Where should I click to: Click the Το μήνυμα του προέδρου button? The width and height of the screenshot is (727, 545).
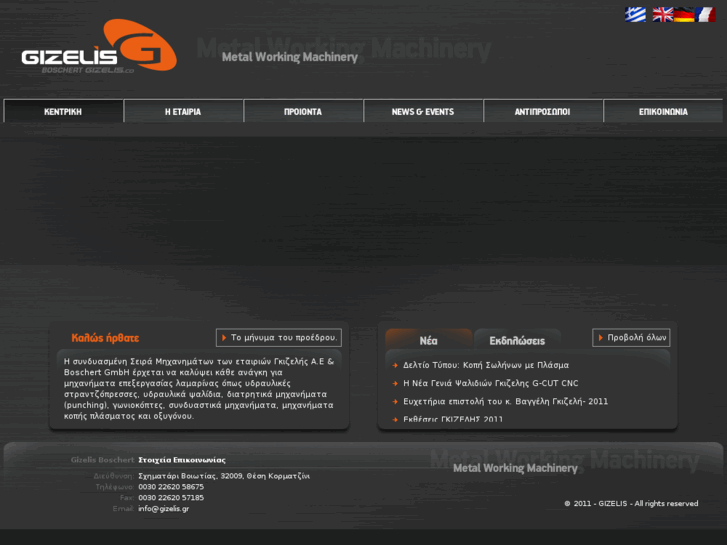[x=279, y=338]
